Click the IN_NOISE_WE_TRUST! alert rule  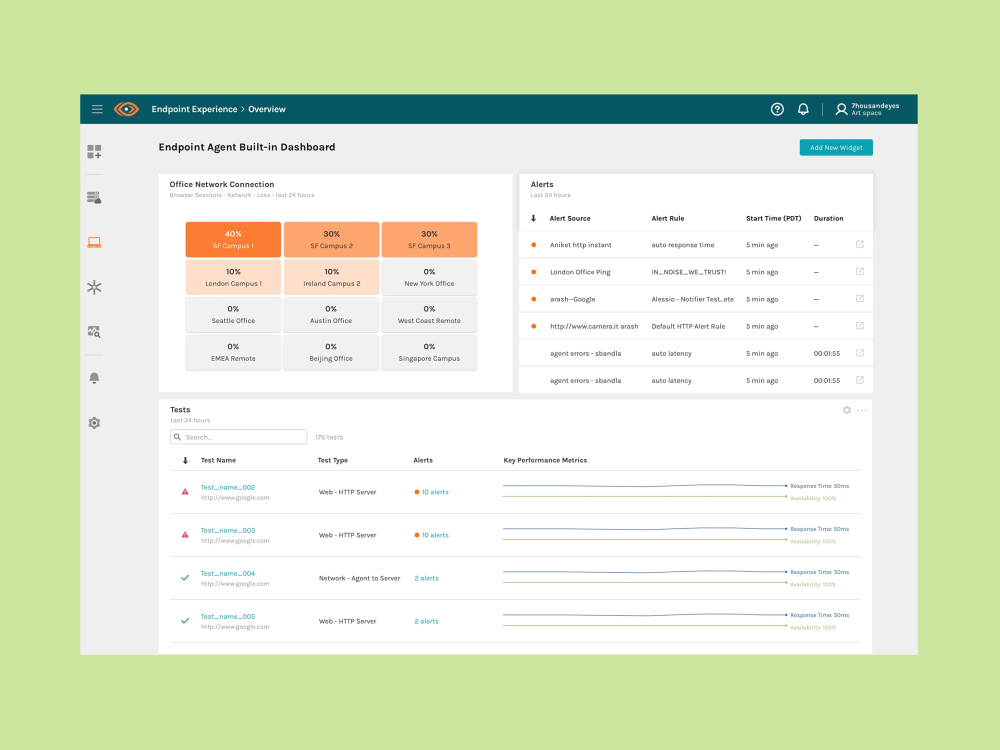(689, 272)
